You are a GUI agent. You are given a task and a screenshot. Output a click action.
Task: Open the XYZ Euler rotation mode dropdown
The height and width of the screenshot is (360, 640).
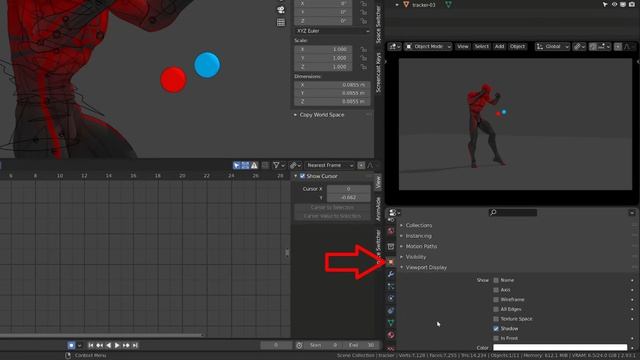[332, 31]
